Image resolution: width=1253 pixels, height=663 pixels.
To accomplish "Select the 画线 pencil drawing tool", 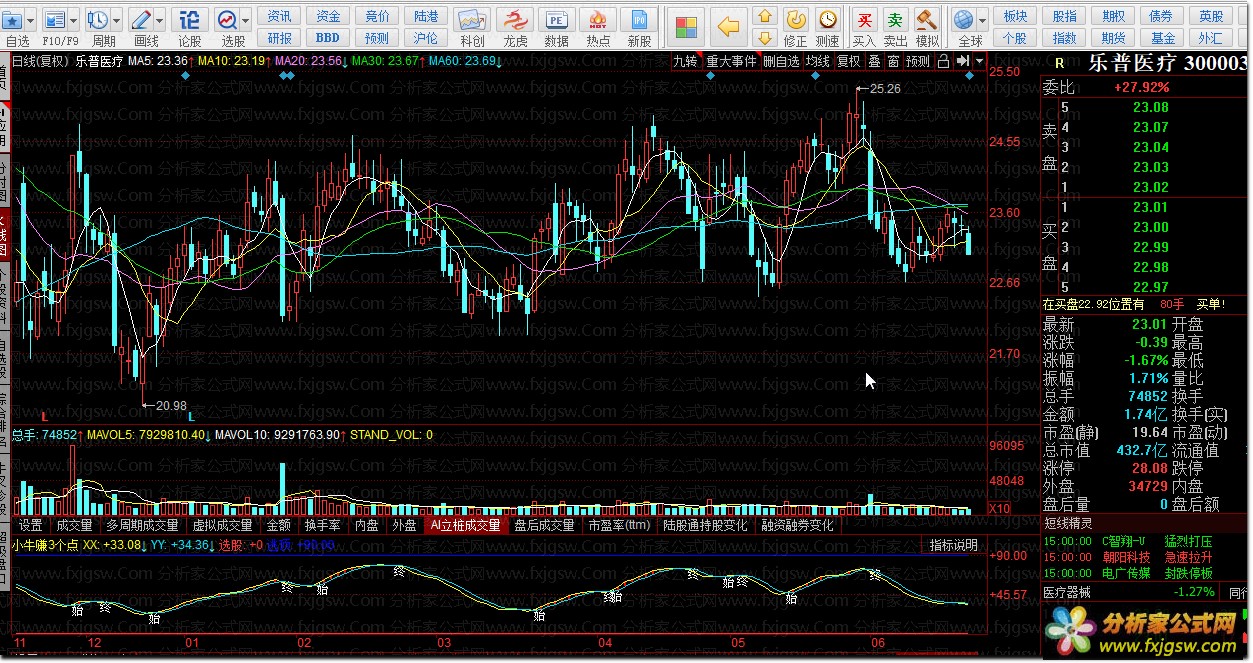I will [141, 20].
